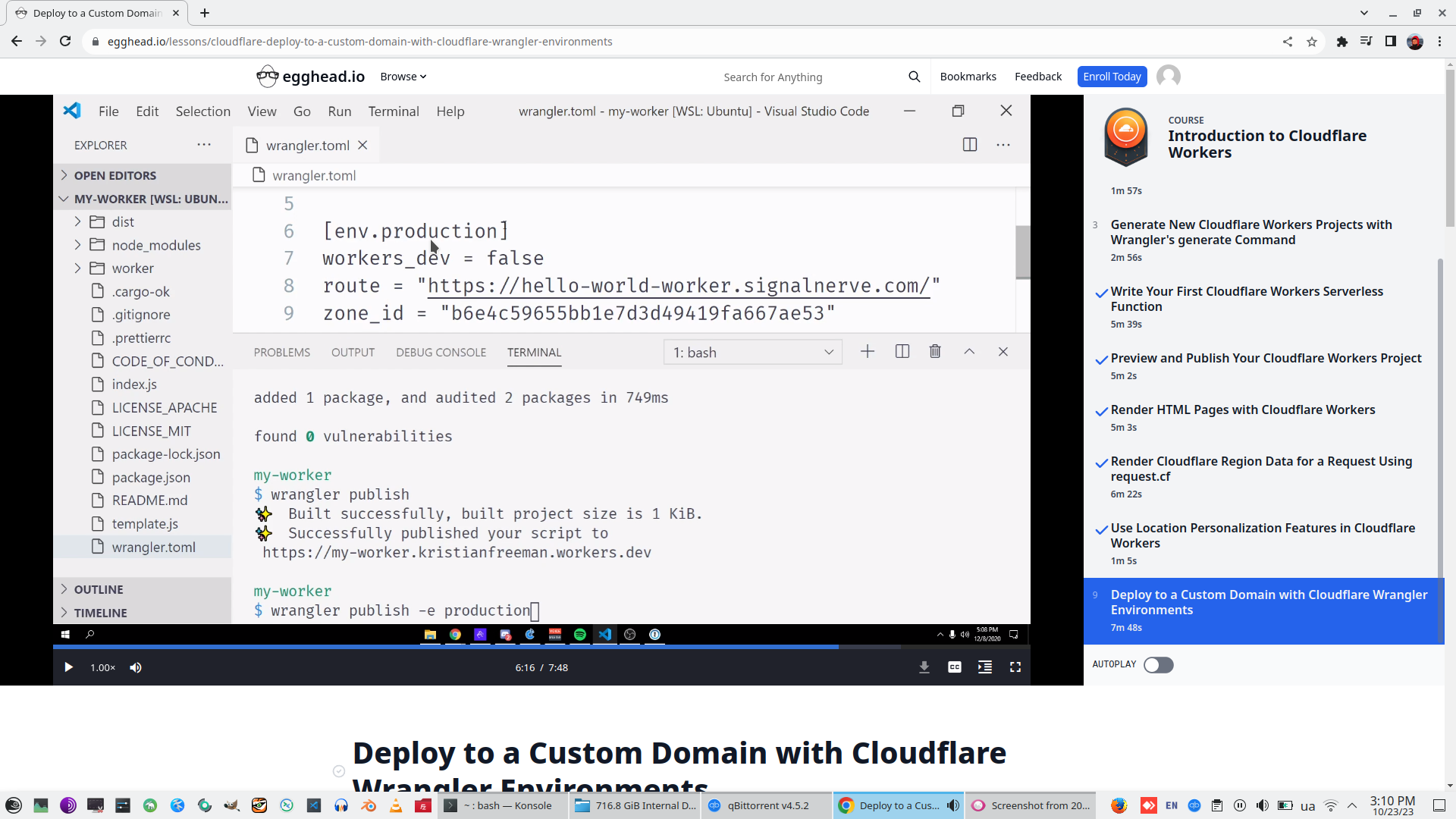Open lesson Render HTML Pages with Cloudflare Workers
The height and width of the screenshot is (819, 1456).
(1242, 409)
